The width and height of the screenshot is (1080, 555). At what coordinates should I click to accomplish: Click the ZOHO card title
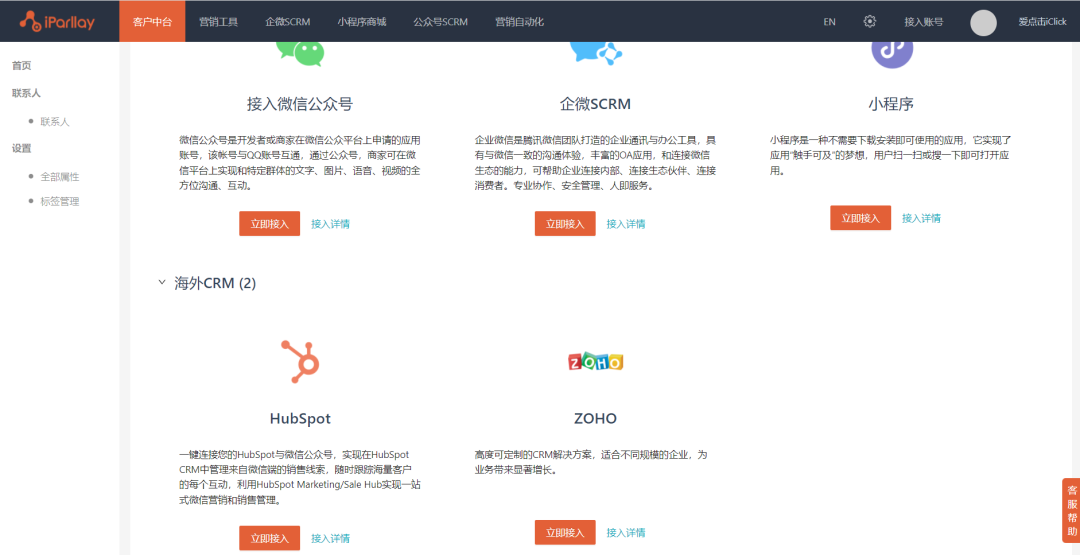tap(596, 418)
